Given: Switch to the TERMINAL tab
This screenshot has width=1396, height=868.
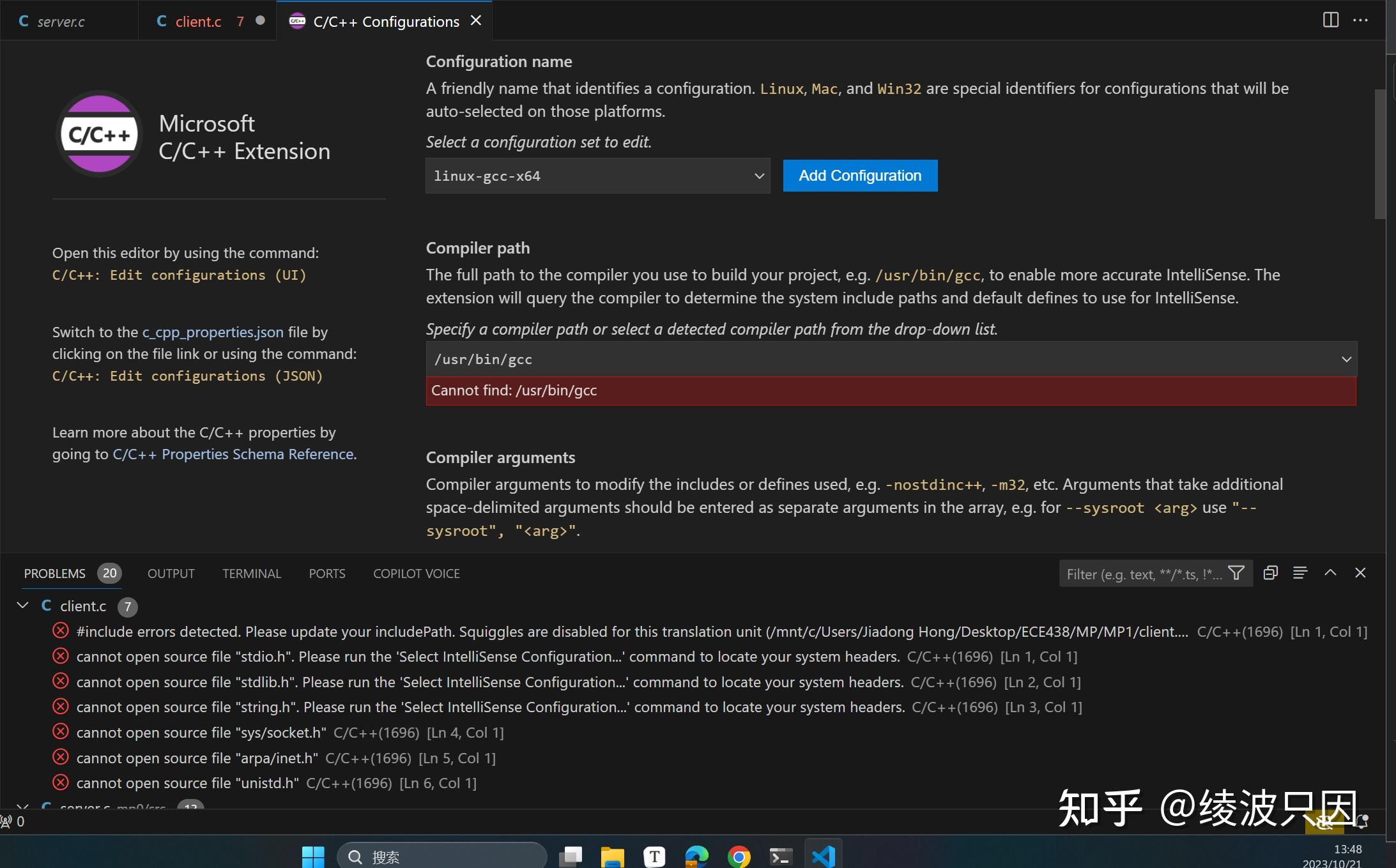Looking at the screenshot, I should pos(252,573).
